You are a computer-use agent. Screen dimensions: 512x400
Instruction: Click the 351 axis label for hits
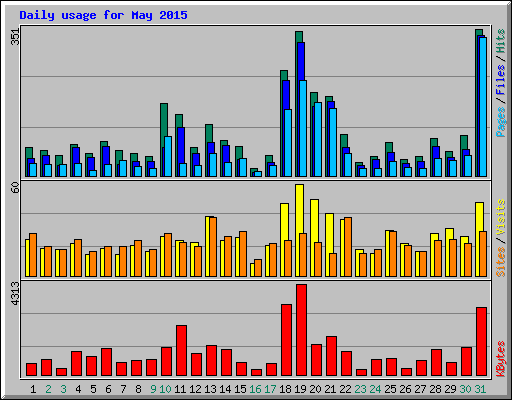(15, 36)
